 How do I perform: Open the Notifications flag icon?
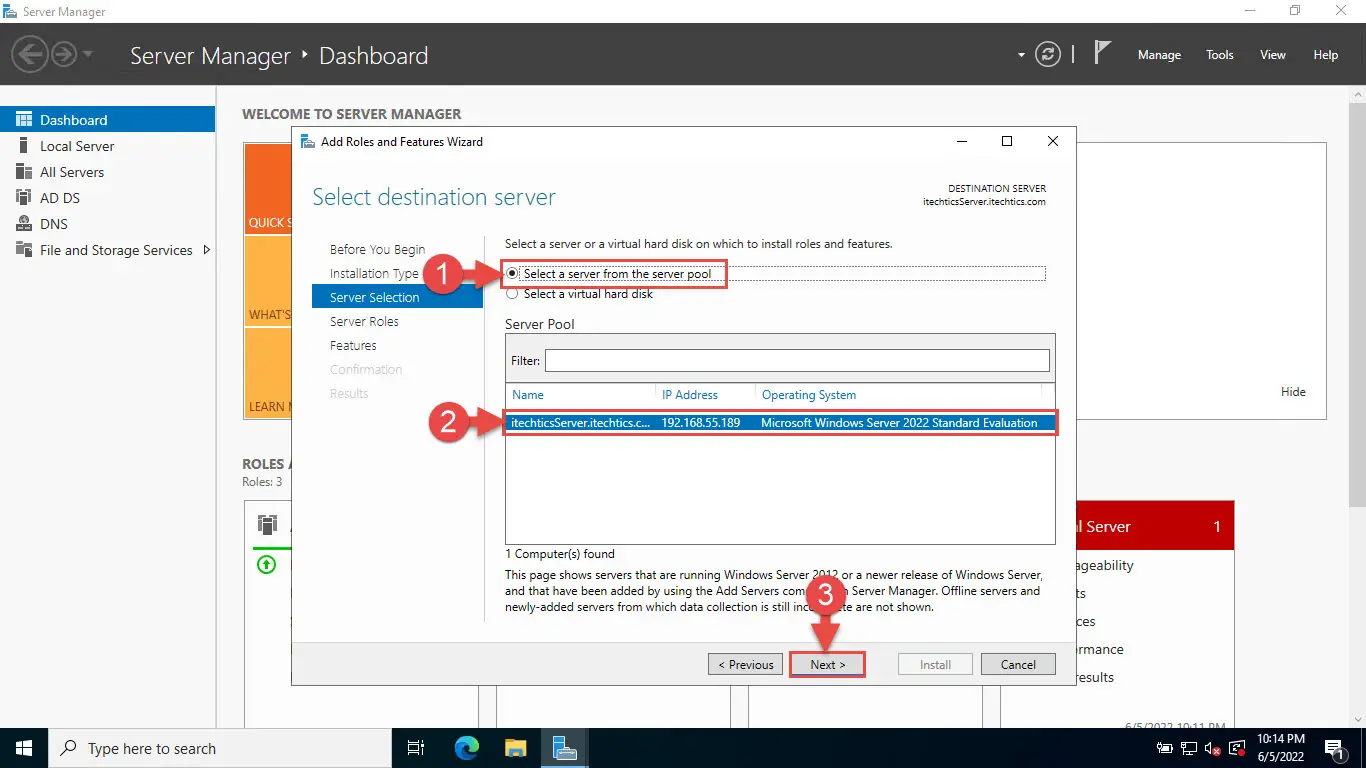(1102, 53)
